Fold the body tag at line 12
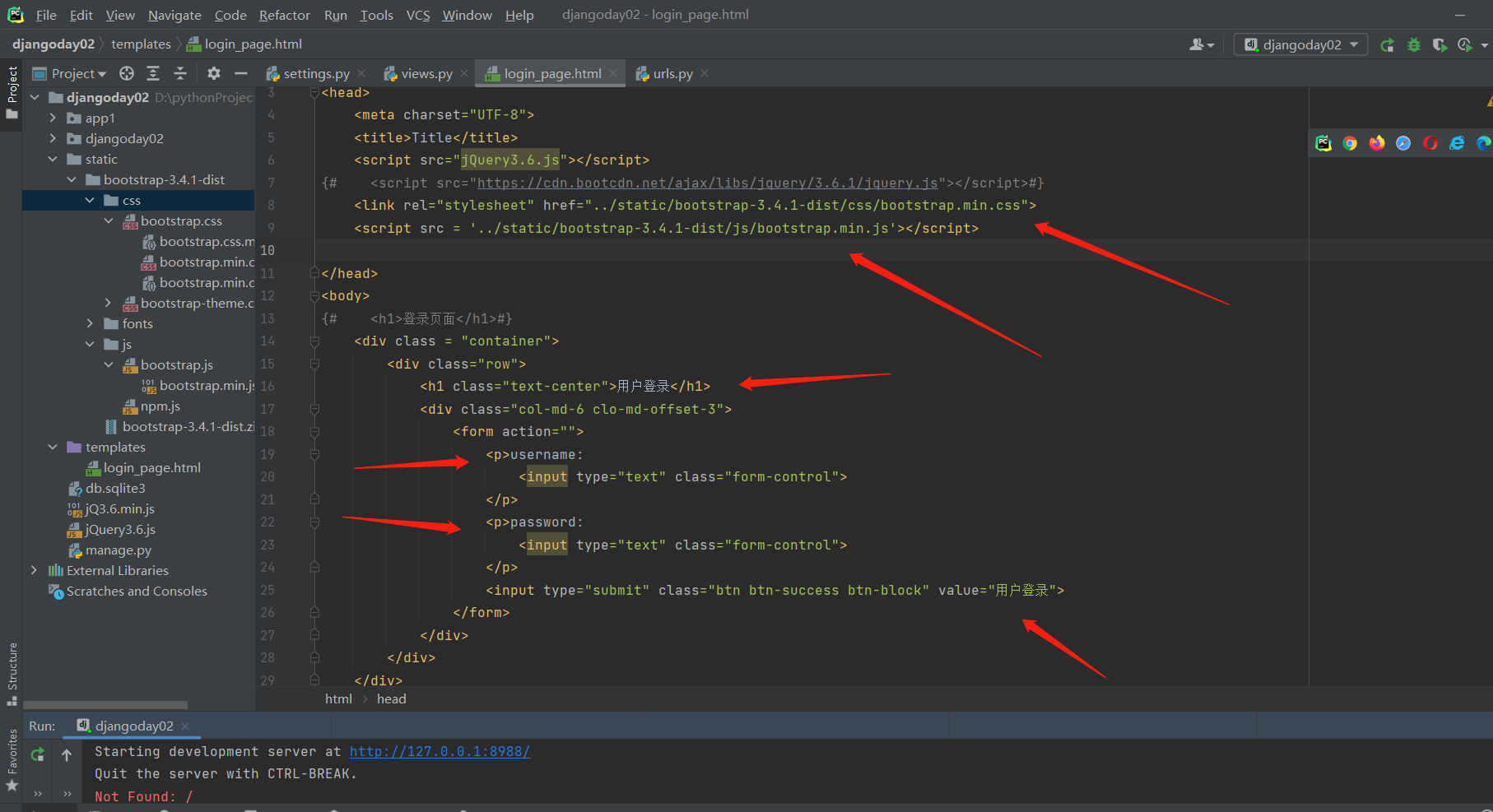The width and height of the screenshot is (1493, 812). pos(314,295)
